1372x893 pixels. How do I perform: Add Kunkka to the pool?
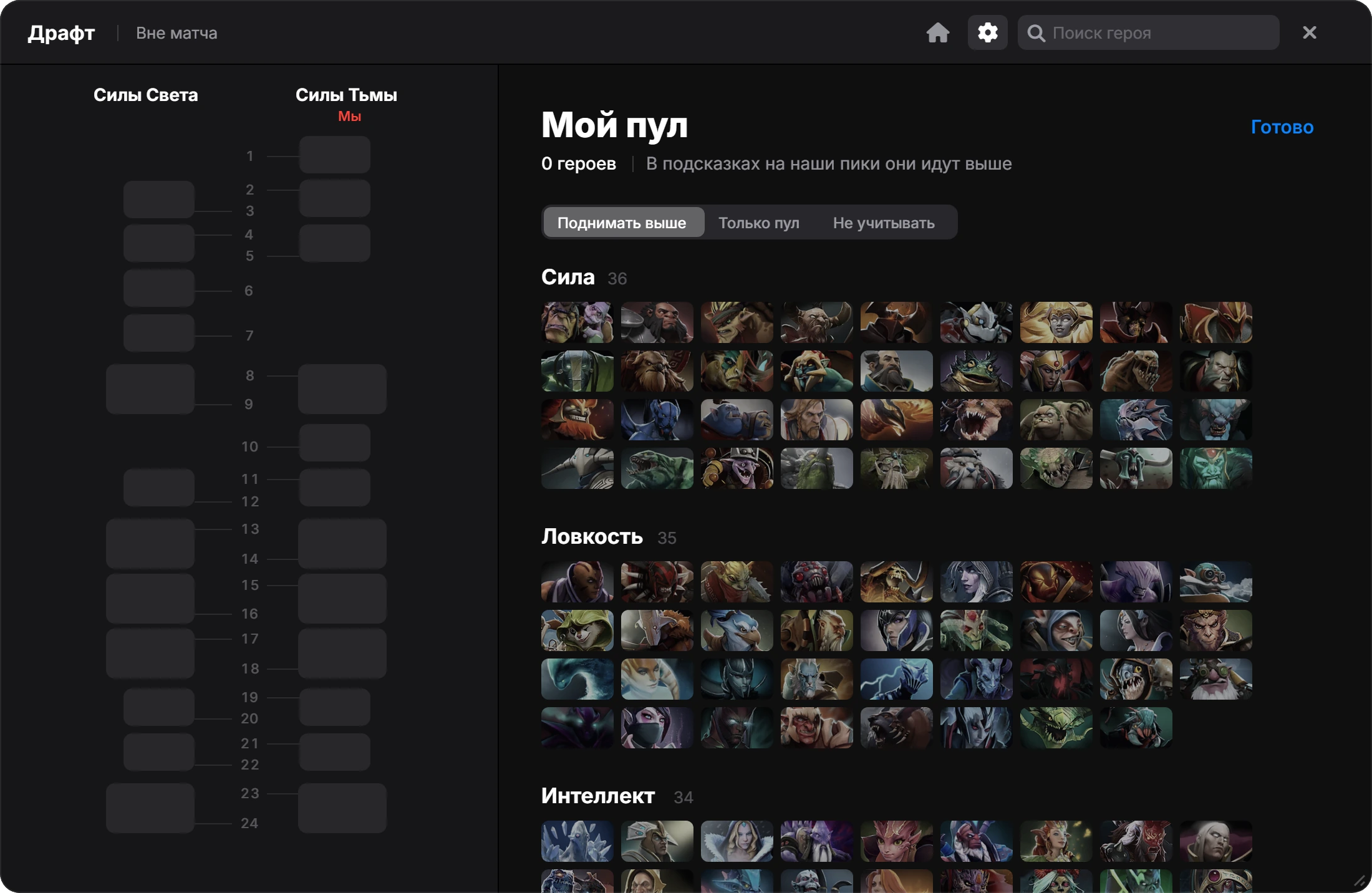tap(896, 371)
